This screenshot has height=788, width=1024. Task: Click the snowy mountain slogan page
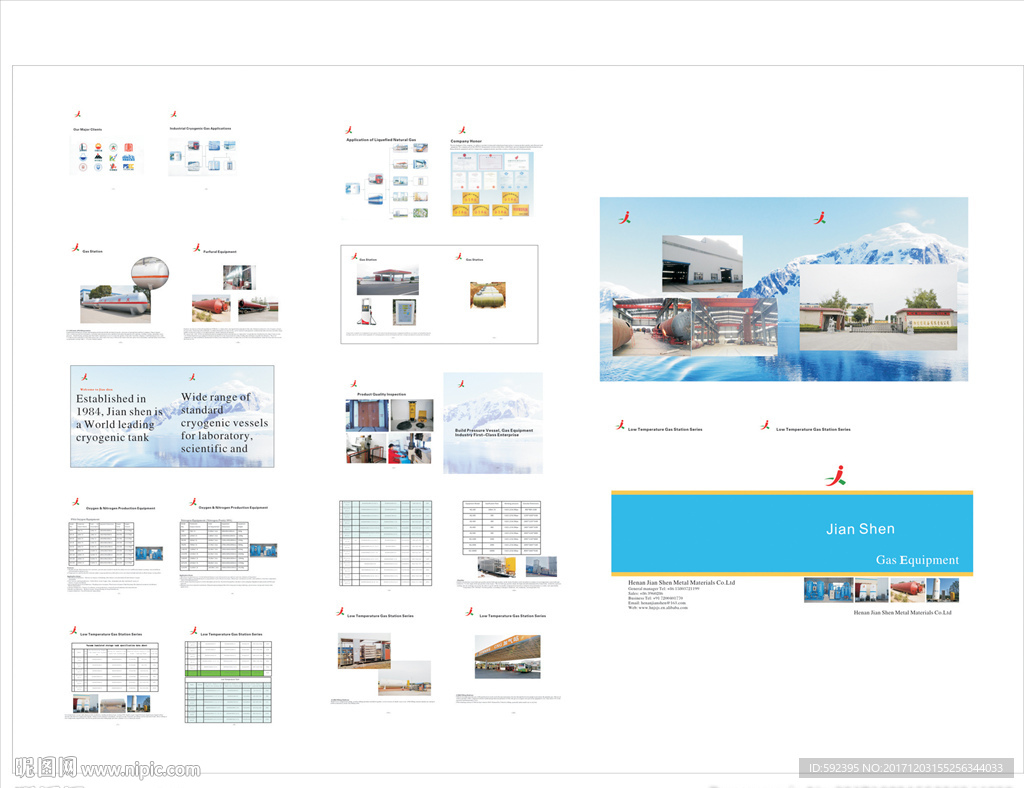point(493,422)
